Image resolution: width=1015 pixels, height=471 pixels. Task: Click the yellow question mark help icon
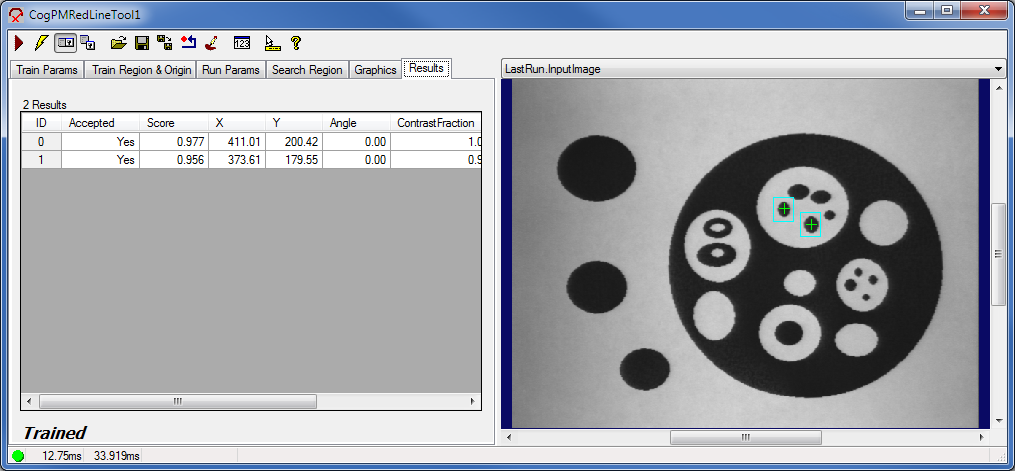296,43
